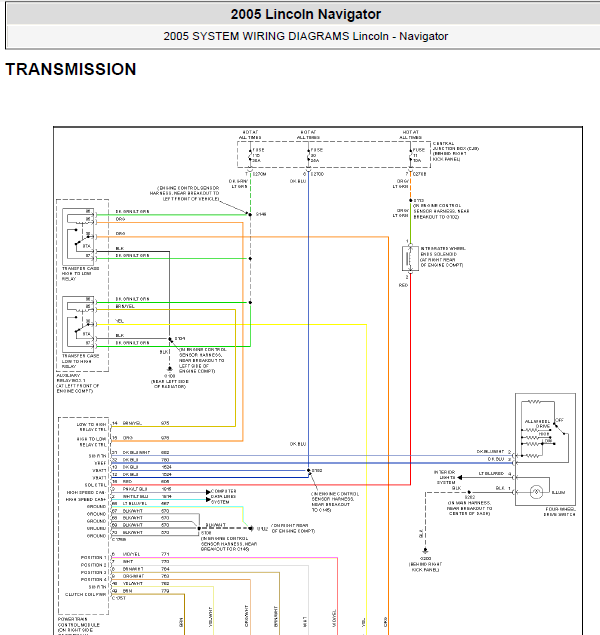Click the 'POSITION 4' pin label
Image resolution: width=600 pixels, height=635 pixels.
pyautogui.click(x=94, y=580)
